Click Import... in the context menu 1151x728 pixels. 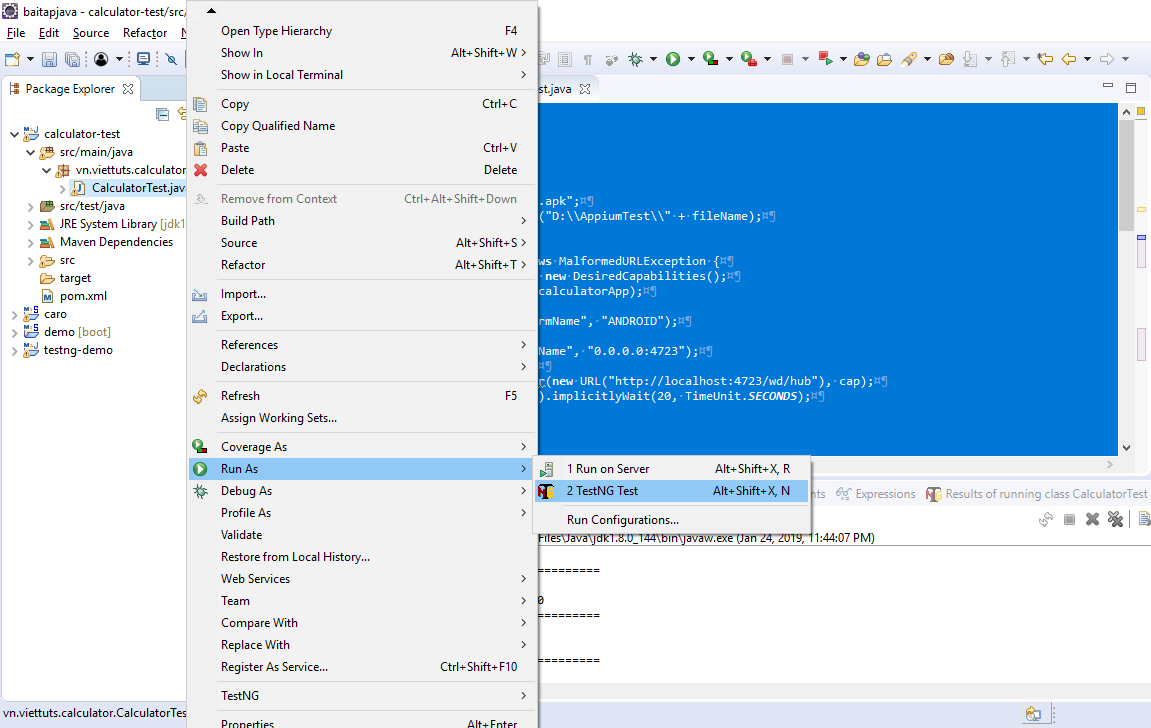click(361, 294)
